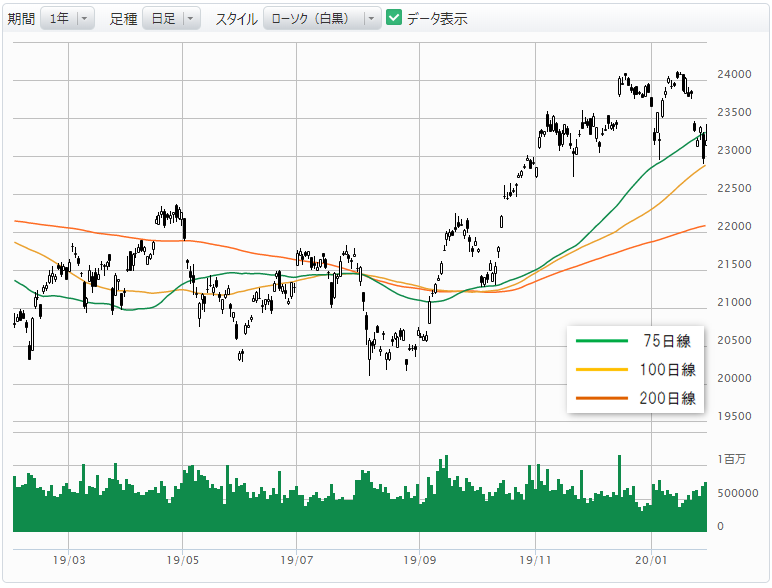Click the 22500 price axis label
772x588 pixels.
pos(734,188)
